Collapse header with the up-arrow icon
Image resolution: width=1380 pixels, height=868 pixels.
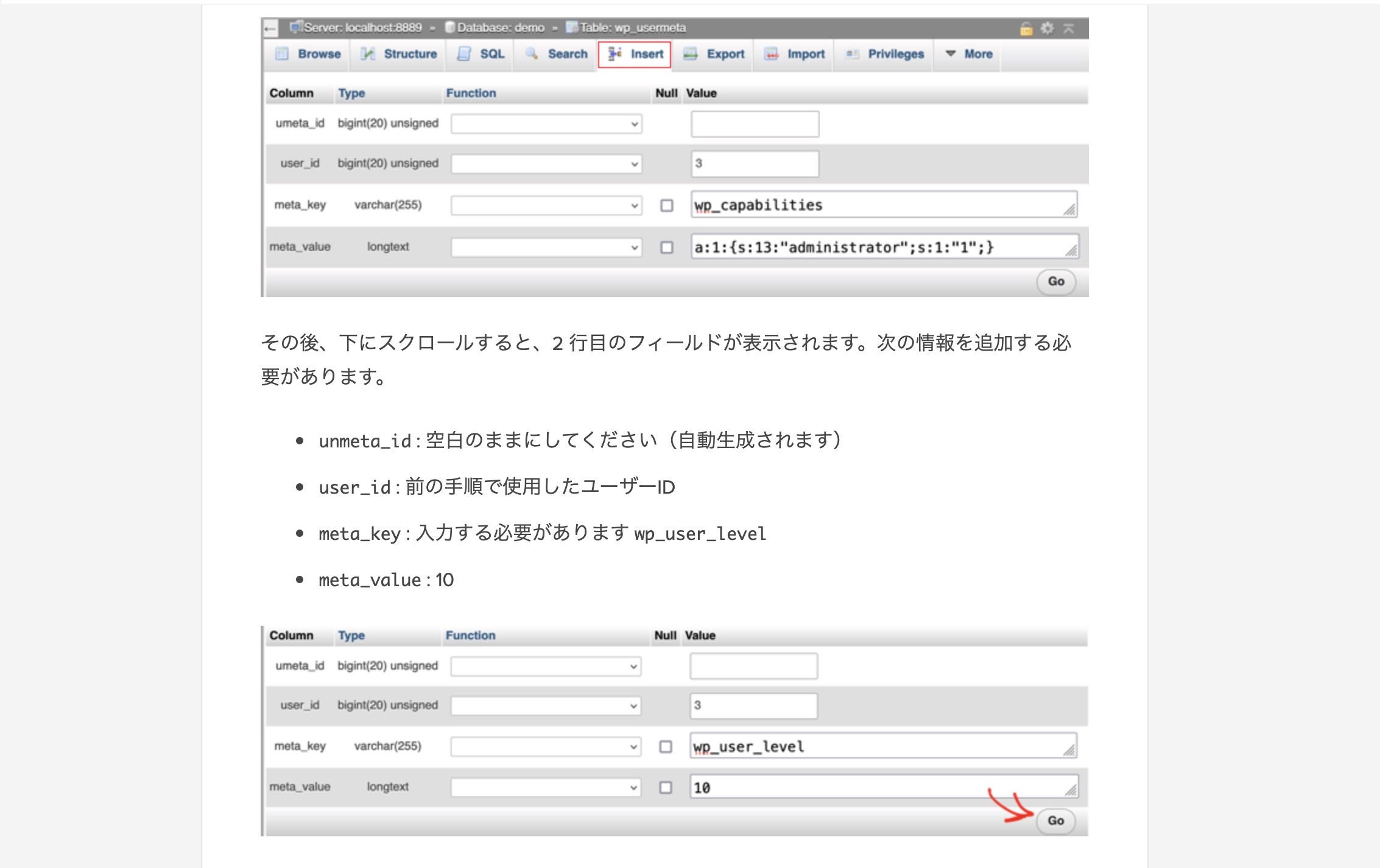tap(1068, 29)
